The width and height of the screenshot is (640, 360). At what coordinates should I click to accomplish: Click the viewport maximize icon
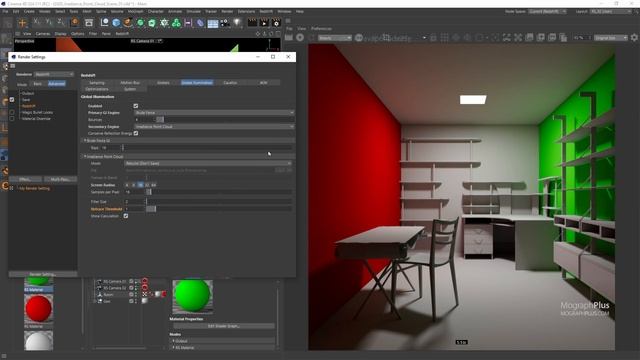[278, 34]
